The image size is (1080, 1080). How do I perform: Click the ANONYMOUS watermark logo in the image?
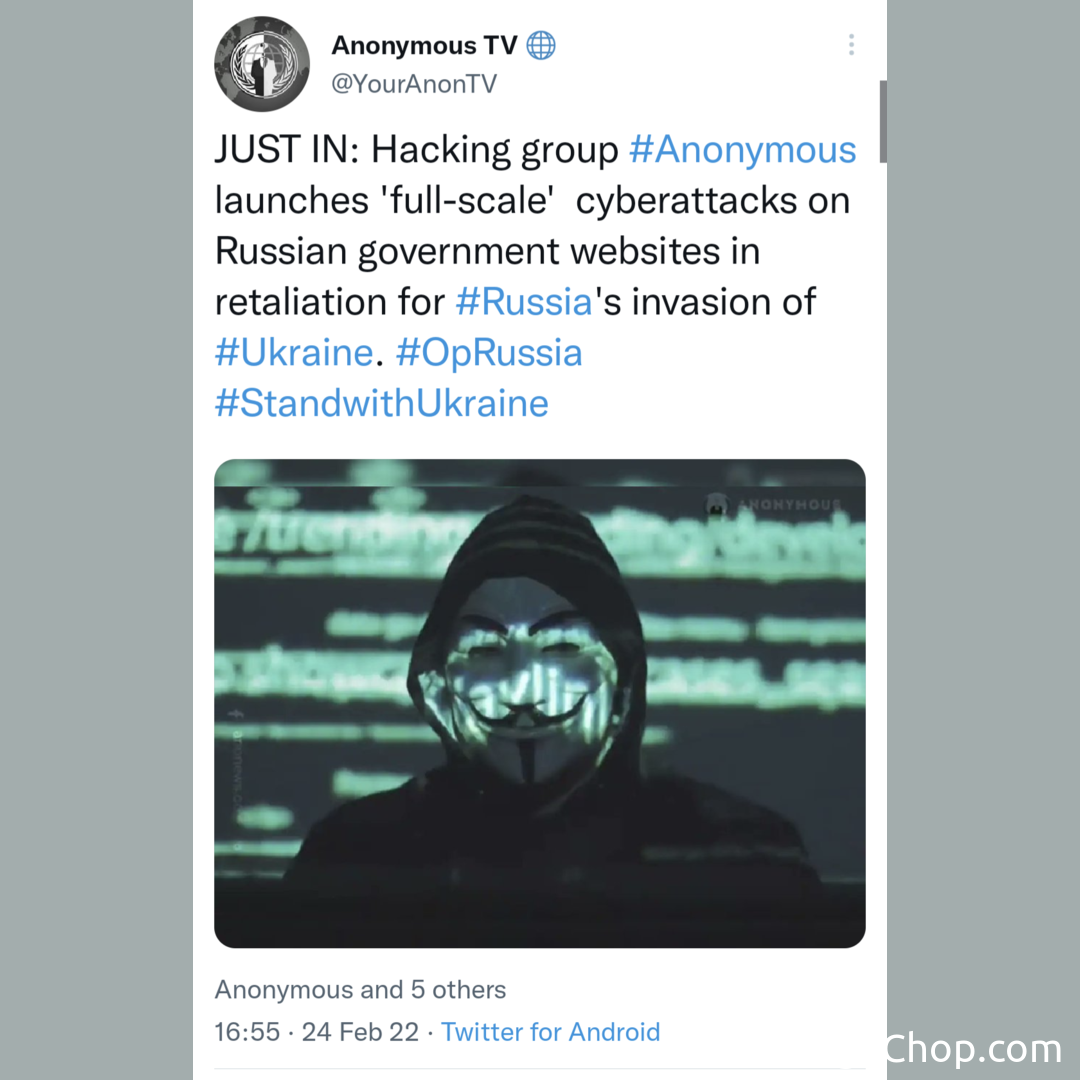point(773,504)
